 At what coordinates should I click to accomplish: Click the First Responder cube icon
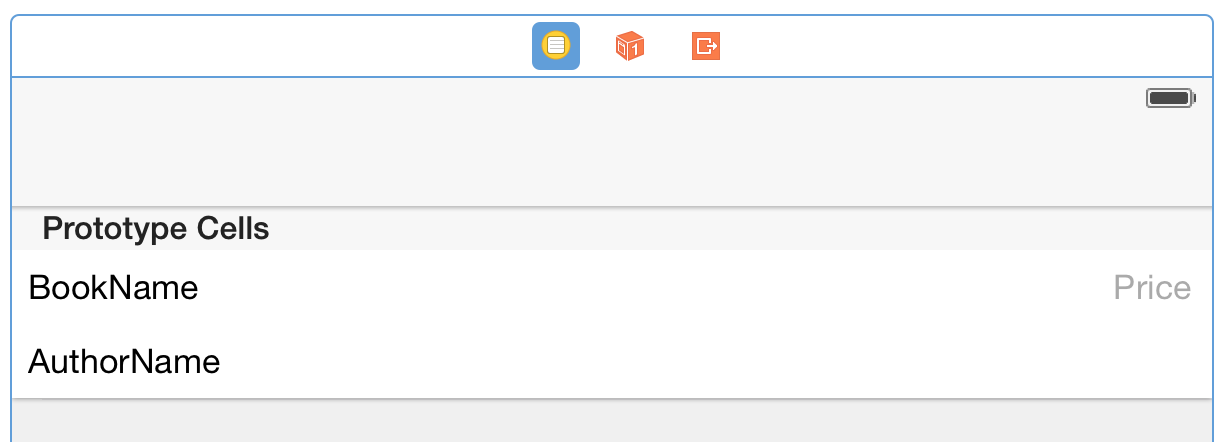point(629,46)
